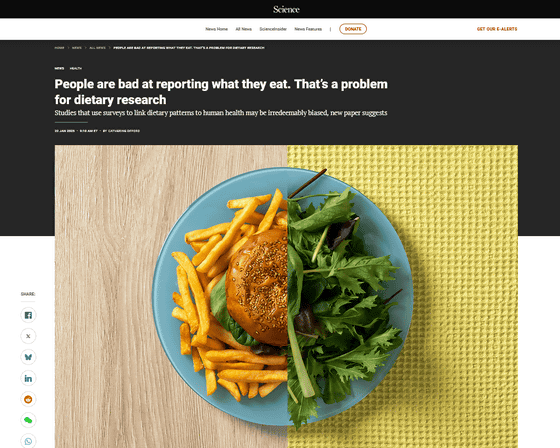Select the News tag above the headline
The image size is (560, 448).
tap(59, 68)
